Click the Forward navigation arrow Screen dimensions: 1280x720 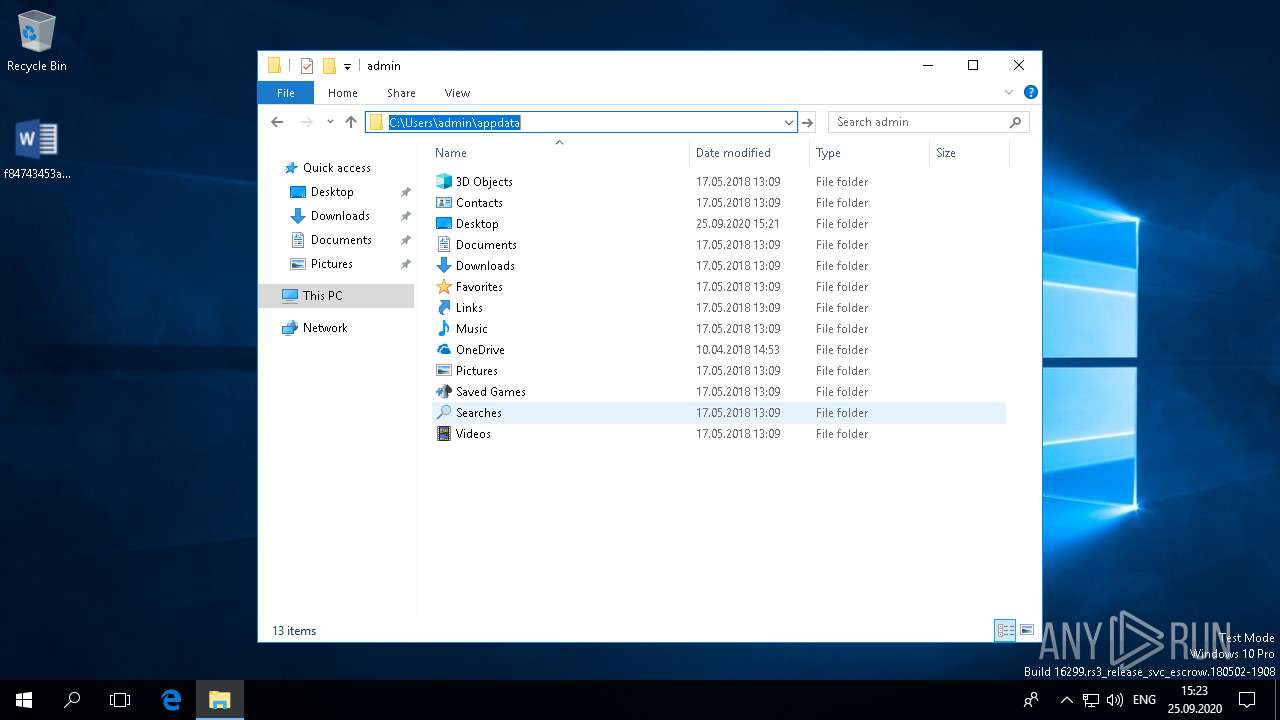tap(306, 122)
